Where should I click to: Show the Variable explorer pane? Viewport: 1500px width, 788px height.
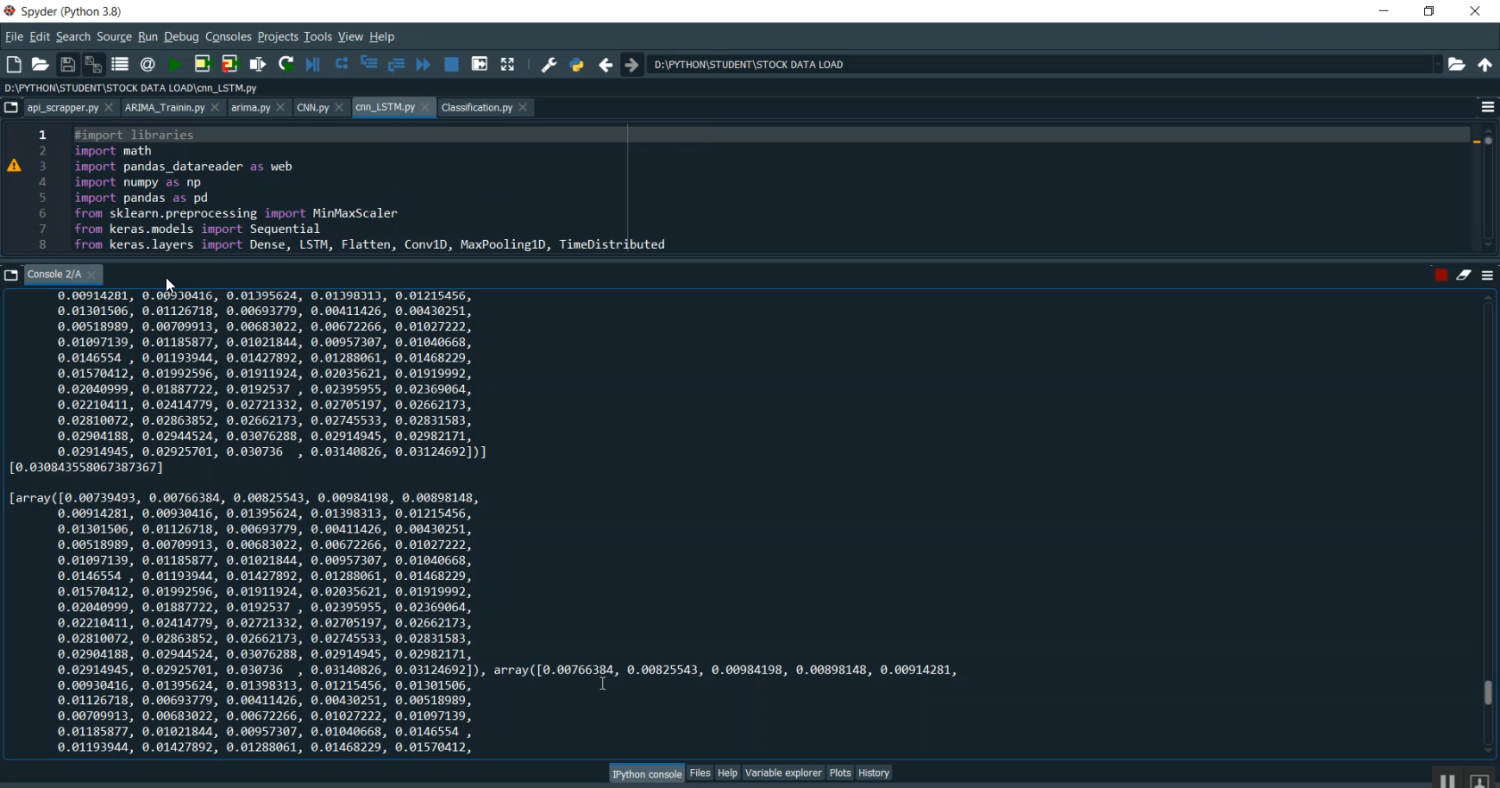pyautogui.click(x=782, y=773)
